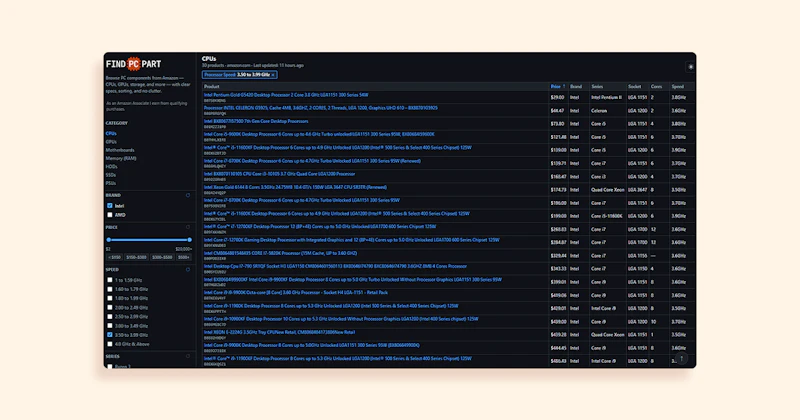Image resolution: width=800 pixels, height=420 pixels.
Task: Select the SSDs category
Action: click(111, 175)
